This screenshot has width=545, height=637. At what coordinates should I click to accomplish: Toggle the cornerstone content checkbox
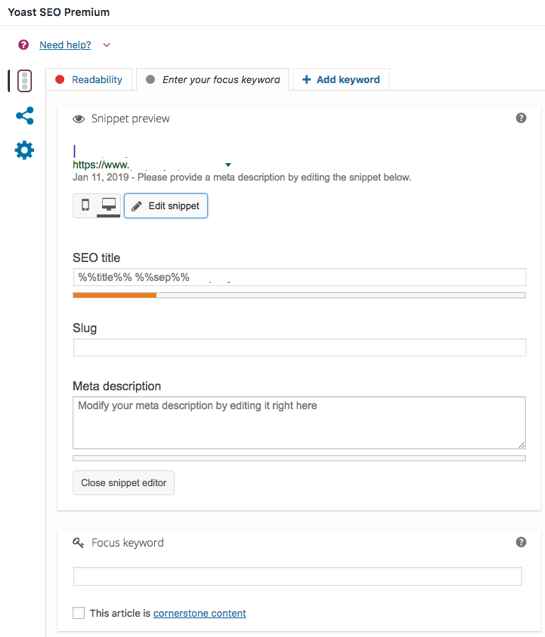[79, 613]
